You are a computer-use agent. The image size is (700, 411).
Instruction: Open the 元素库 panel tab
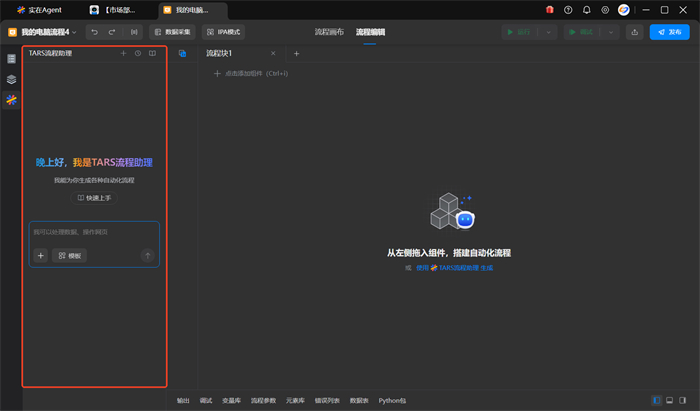295,401
